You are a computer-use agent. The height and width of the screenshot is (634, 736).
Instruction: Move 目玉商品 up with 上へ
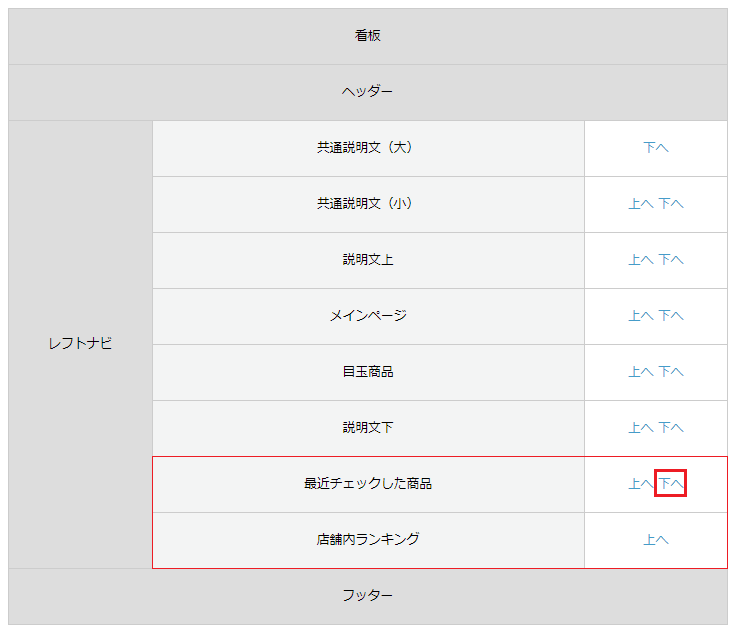click(x=641, y=372)
